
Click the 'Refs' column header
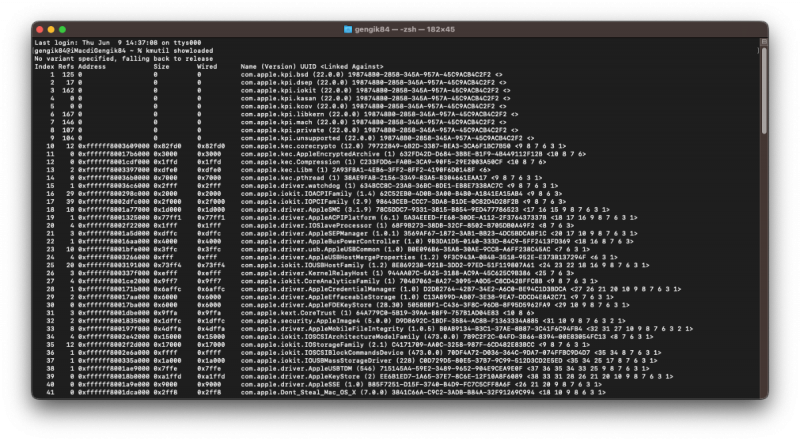tap(66, 67)
